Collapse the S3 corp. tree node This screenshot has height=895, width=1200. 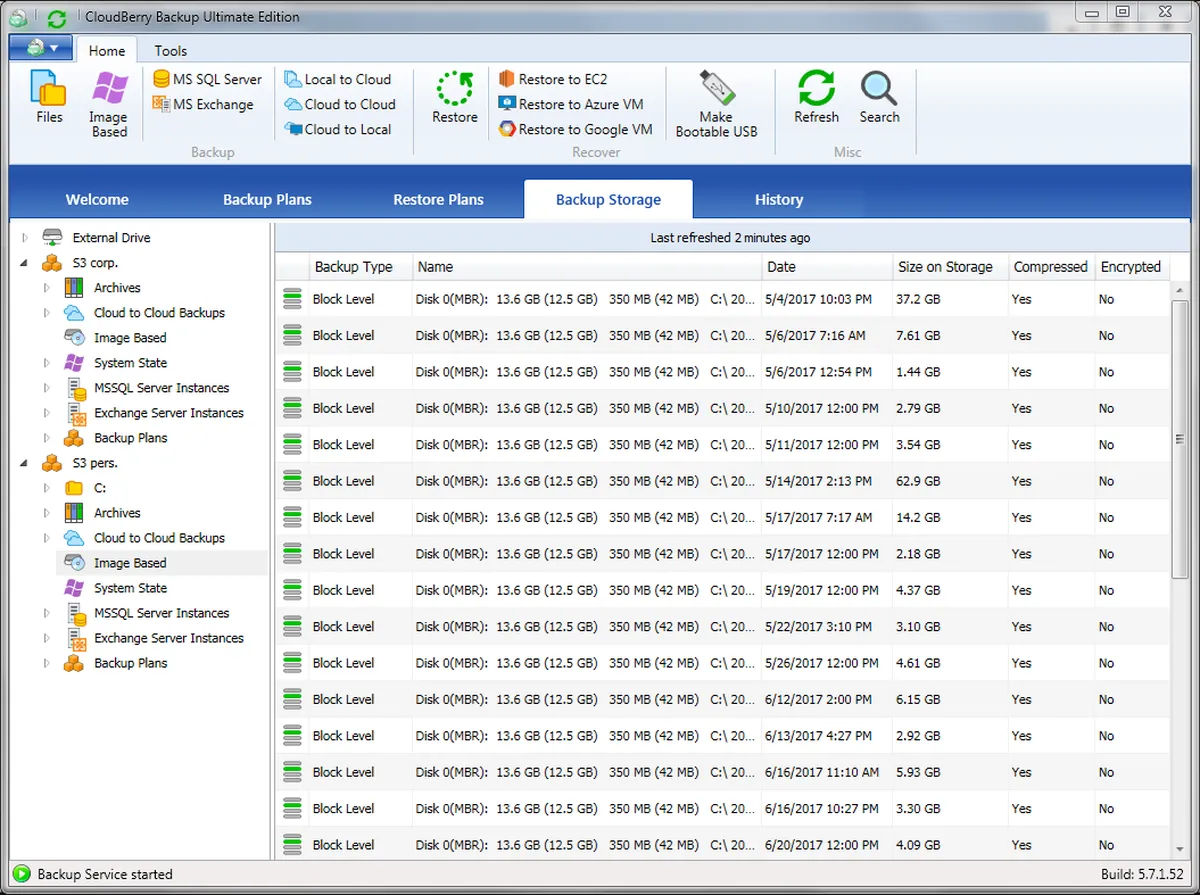pyautogui.click(x=25, y=263)
